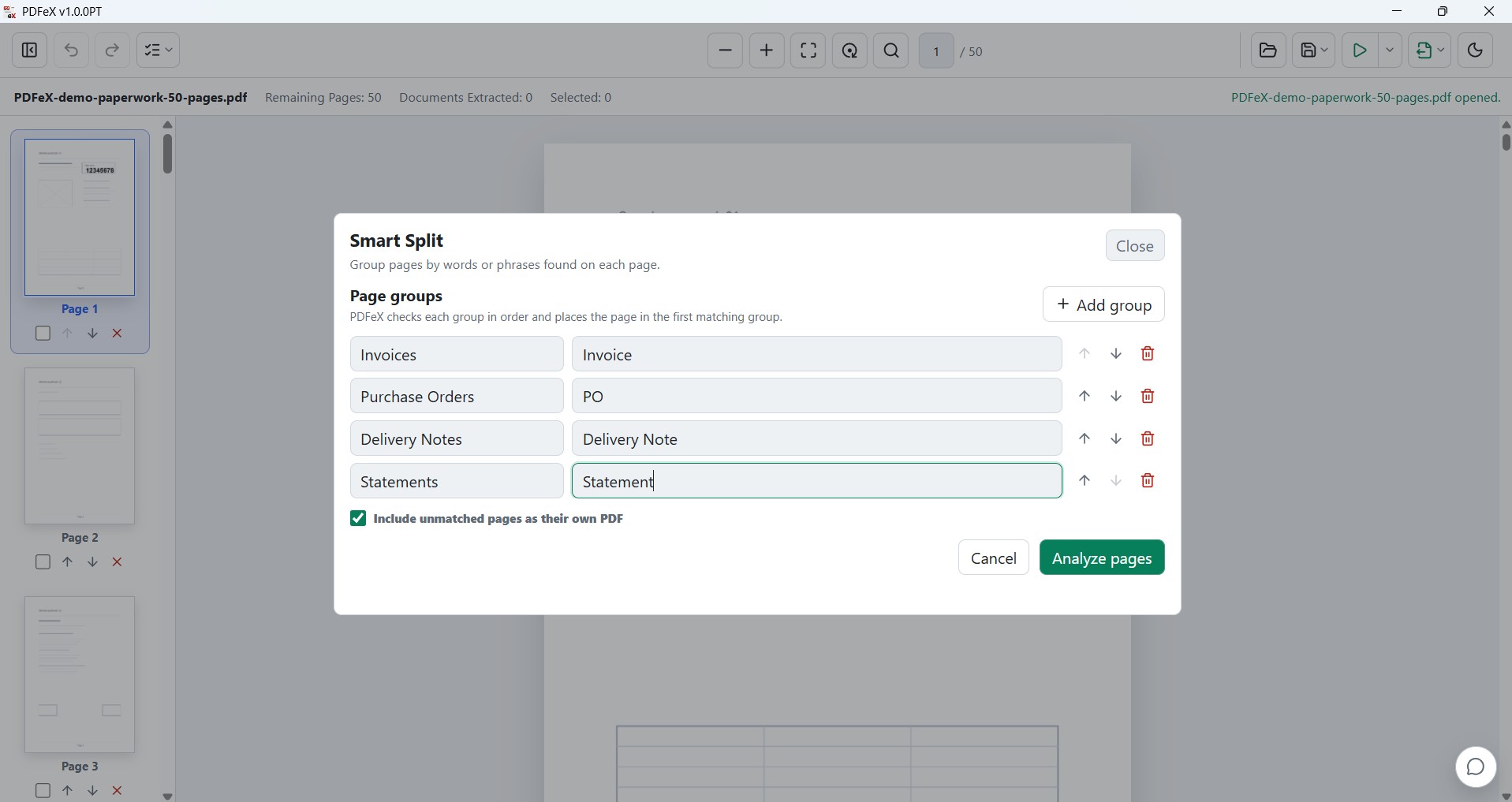
Task: Move Invoices group down
Action: tap(1116, 354)
